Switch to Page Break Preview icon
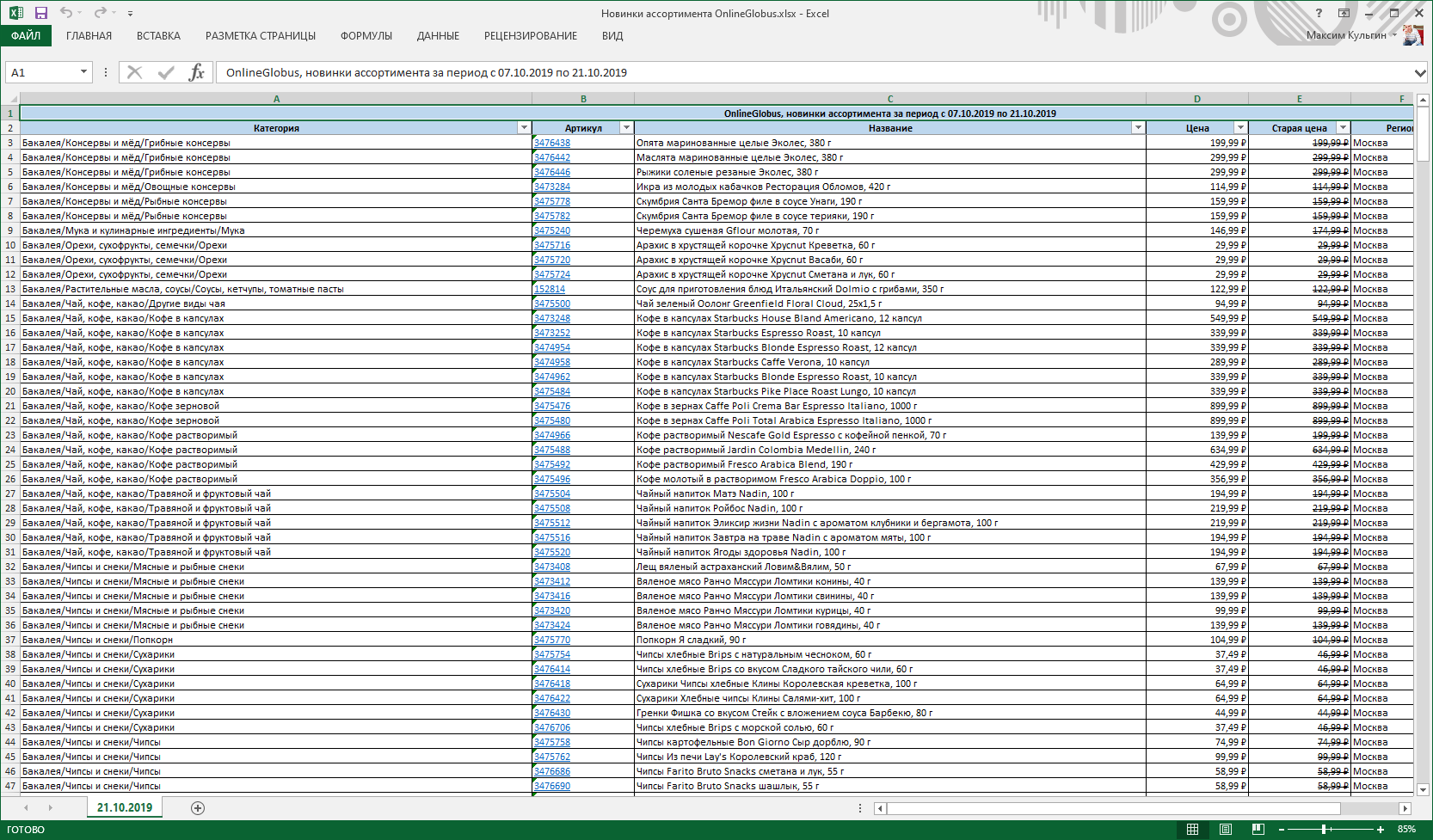This screenshot has width=1433, height=840. point(1258,829)
